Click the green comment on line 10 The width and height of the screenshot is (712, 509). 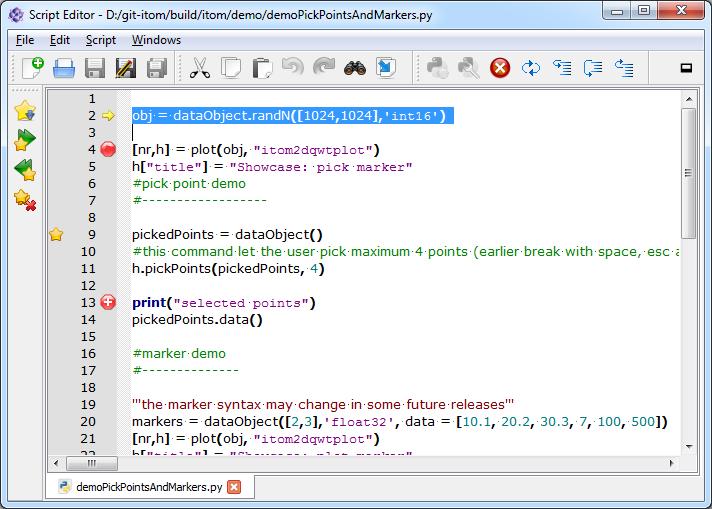(405, 252)
